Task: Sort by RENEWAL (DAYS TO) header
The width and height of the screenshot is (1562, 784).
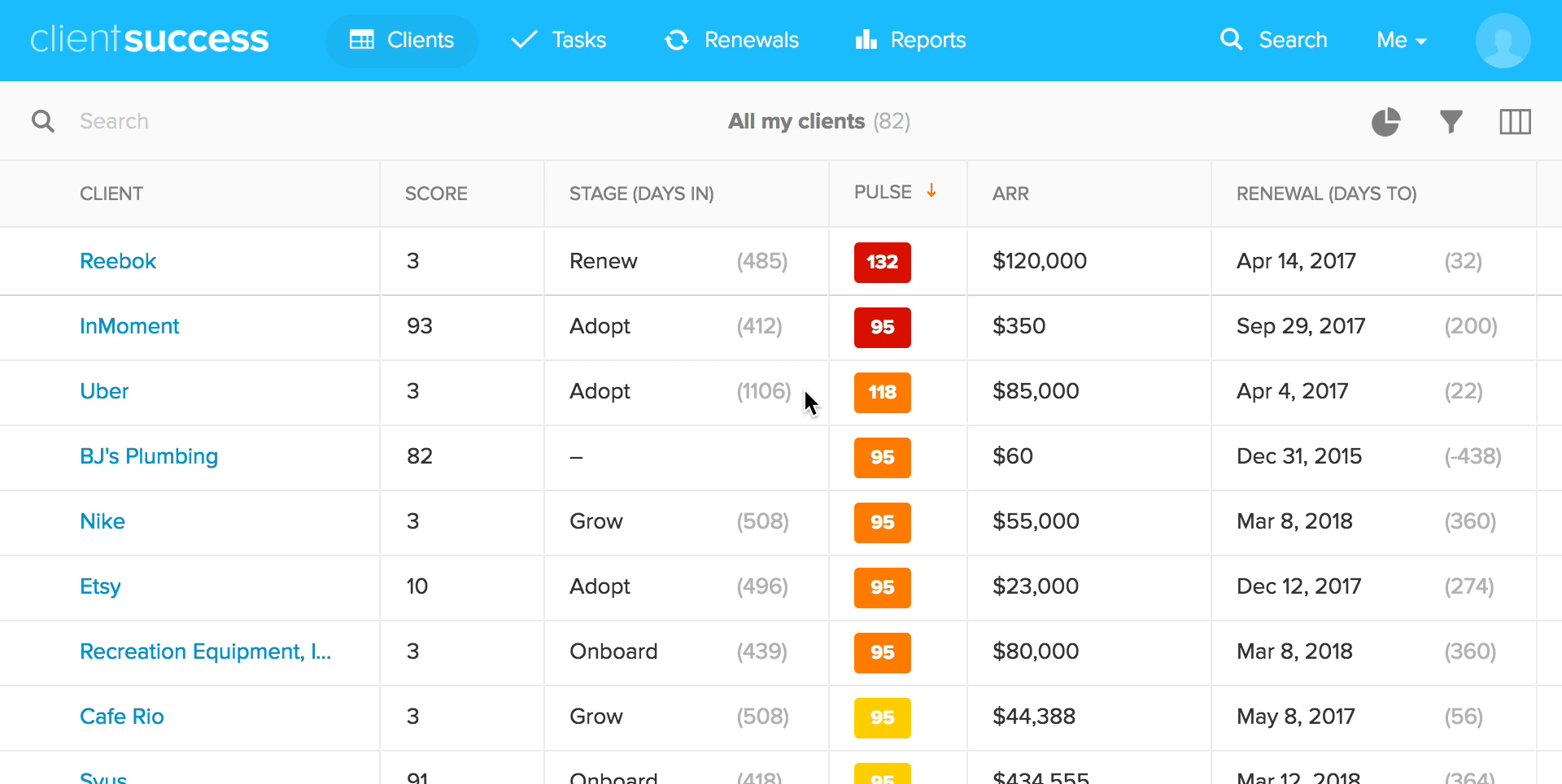Action: [1327, 194]
